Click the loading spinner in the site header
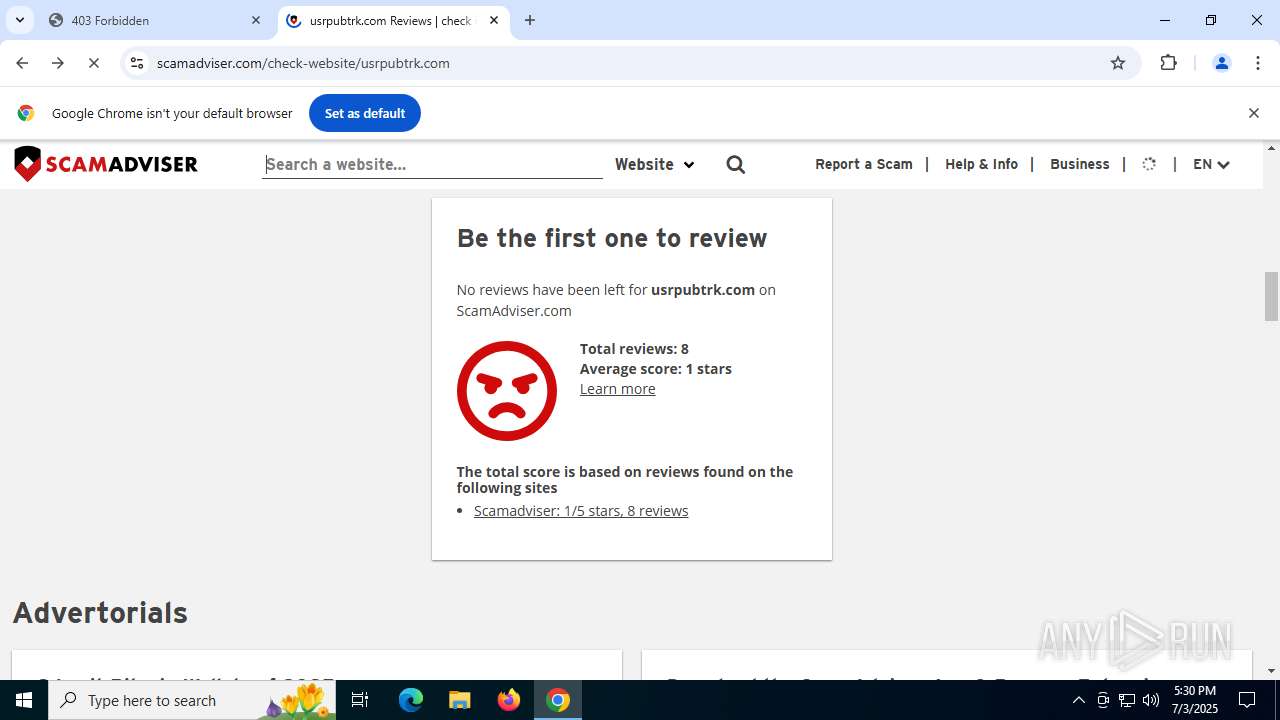Viewport: 1280px width, 720px height. (1149, 164)
